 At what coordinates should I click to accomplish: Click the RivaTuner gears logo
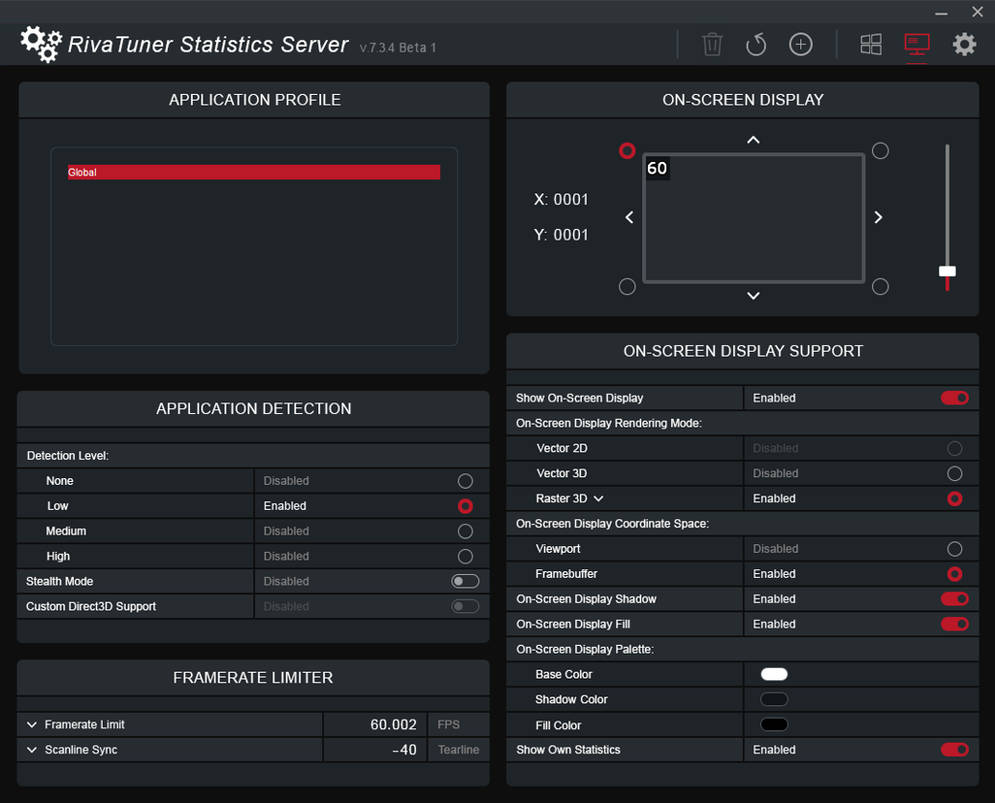coord(40,44)
